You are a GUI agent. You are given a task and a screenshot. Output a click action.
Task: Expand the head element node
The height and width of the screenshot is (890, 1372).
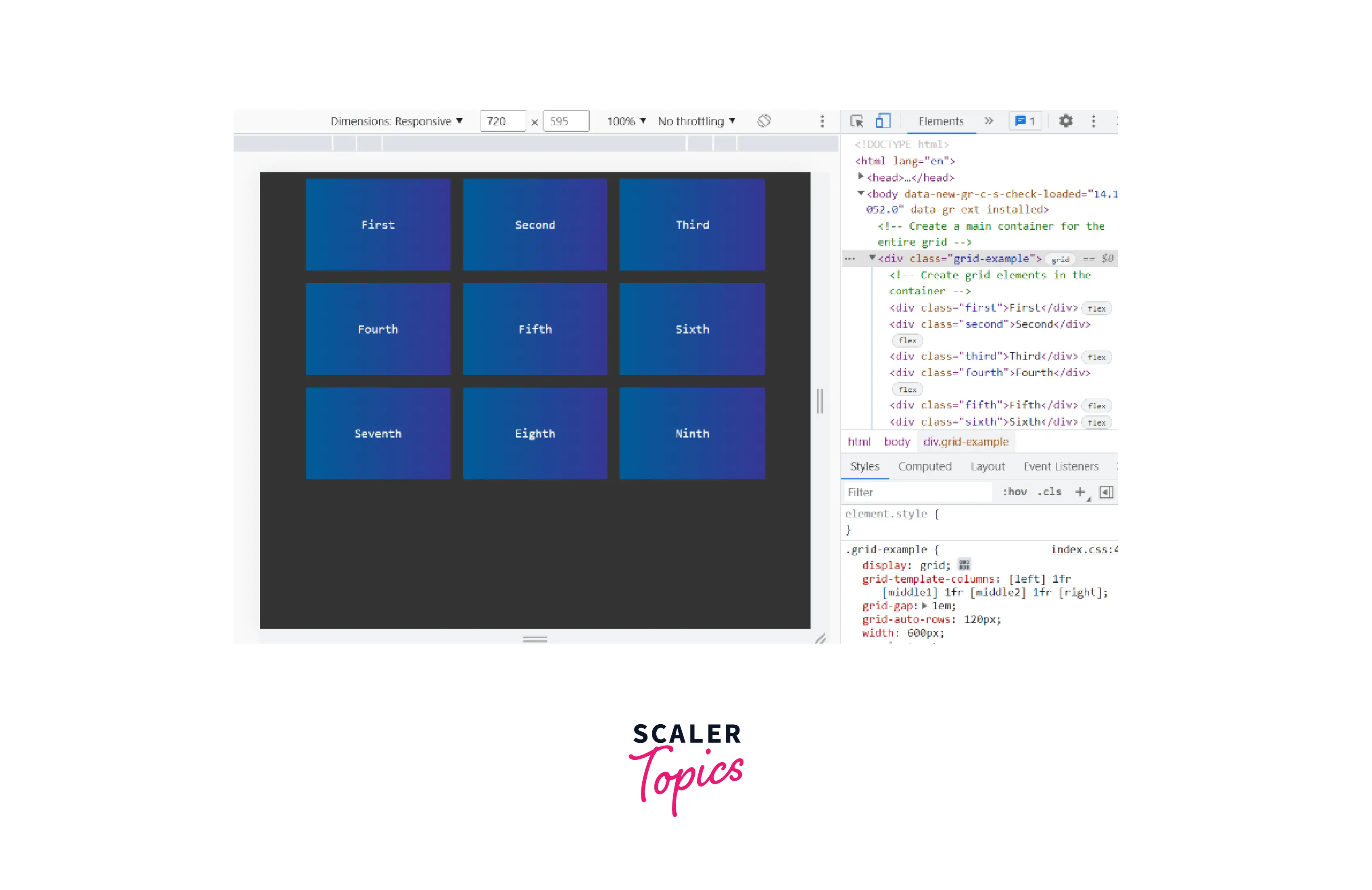coord(860,176)
